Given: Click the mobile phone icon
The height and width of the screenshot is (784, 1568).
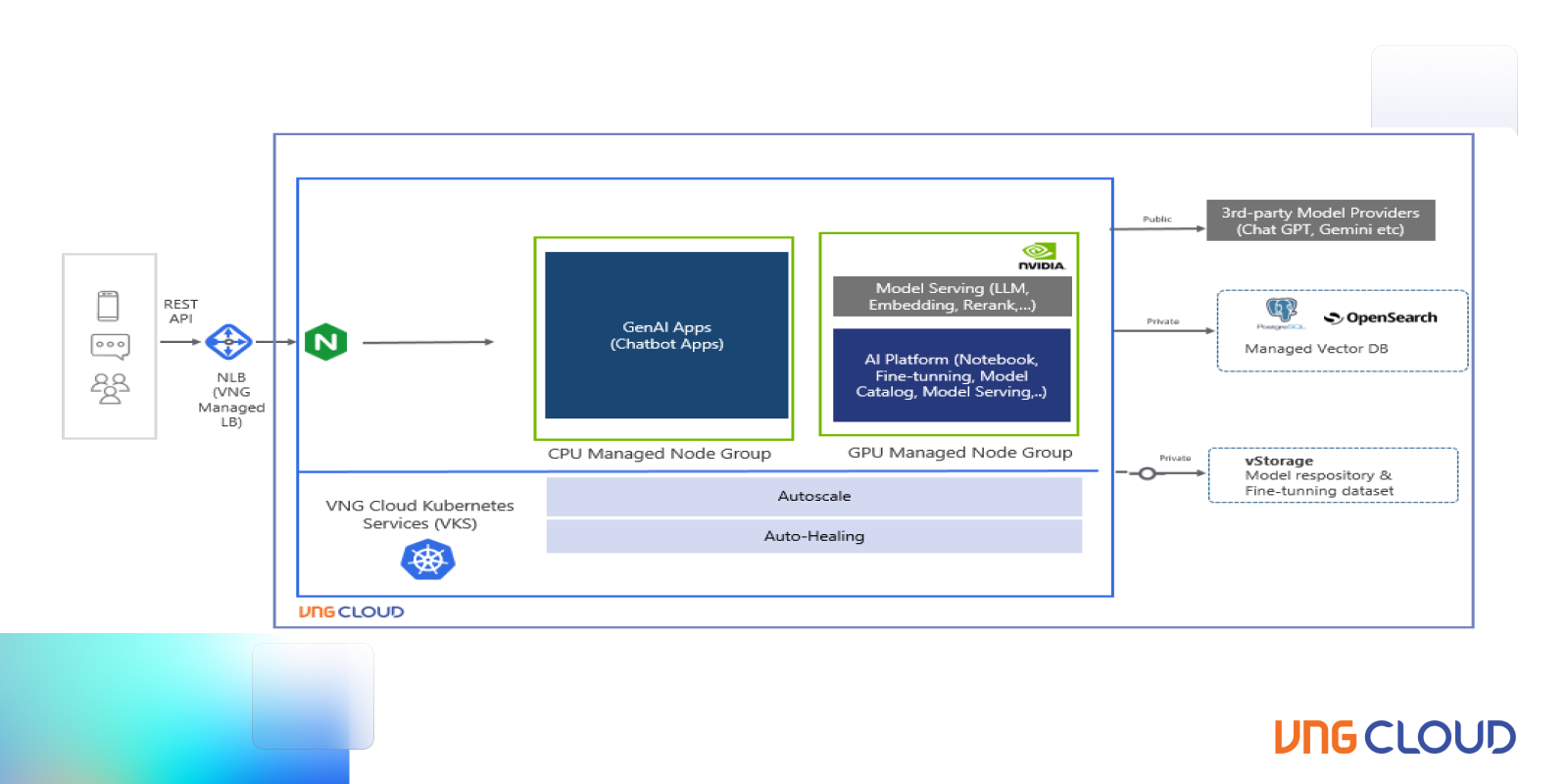Looking at the screenshot, I should pyautogui.click(x=109, y=306).
